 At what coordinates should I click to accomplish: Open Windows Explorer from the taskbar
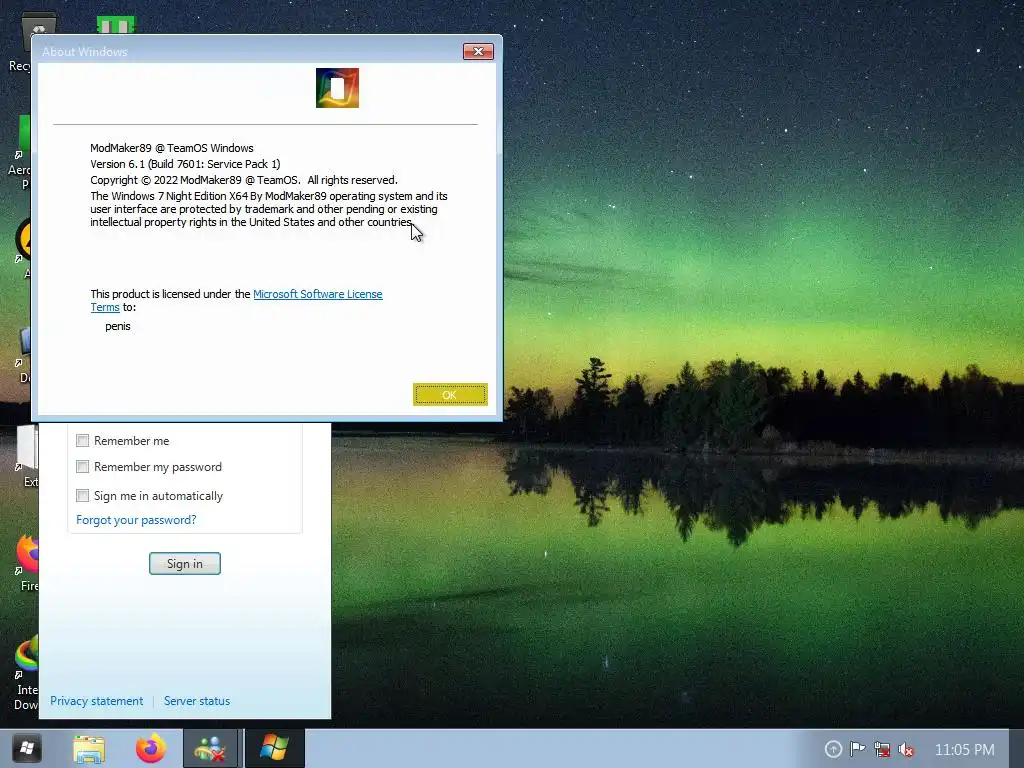89,749
